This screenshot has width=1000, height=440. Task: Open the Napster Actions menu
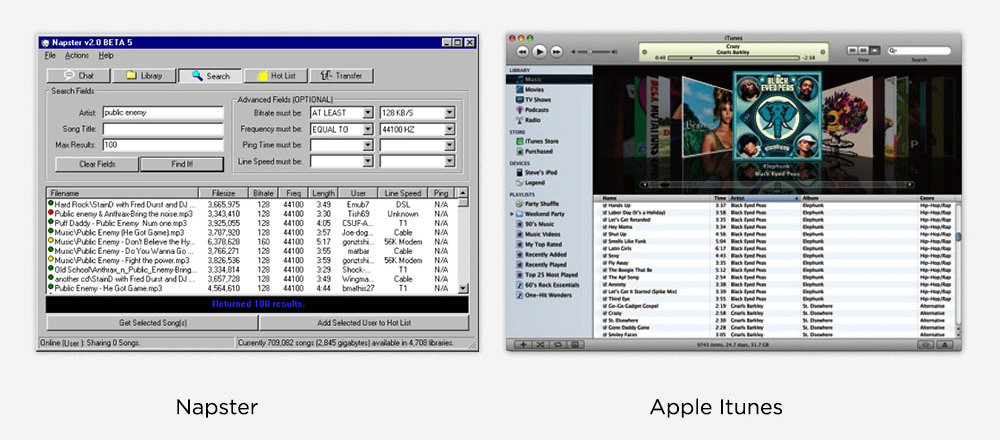77,55
